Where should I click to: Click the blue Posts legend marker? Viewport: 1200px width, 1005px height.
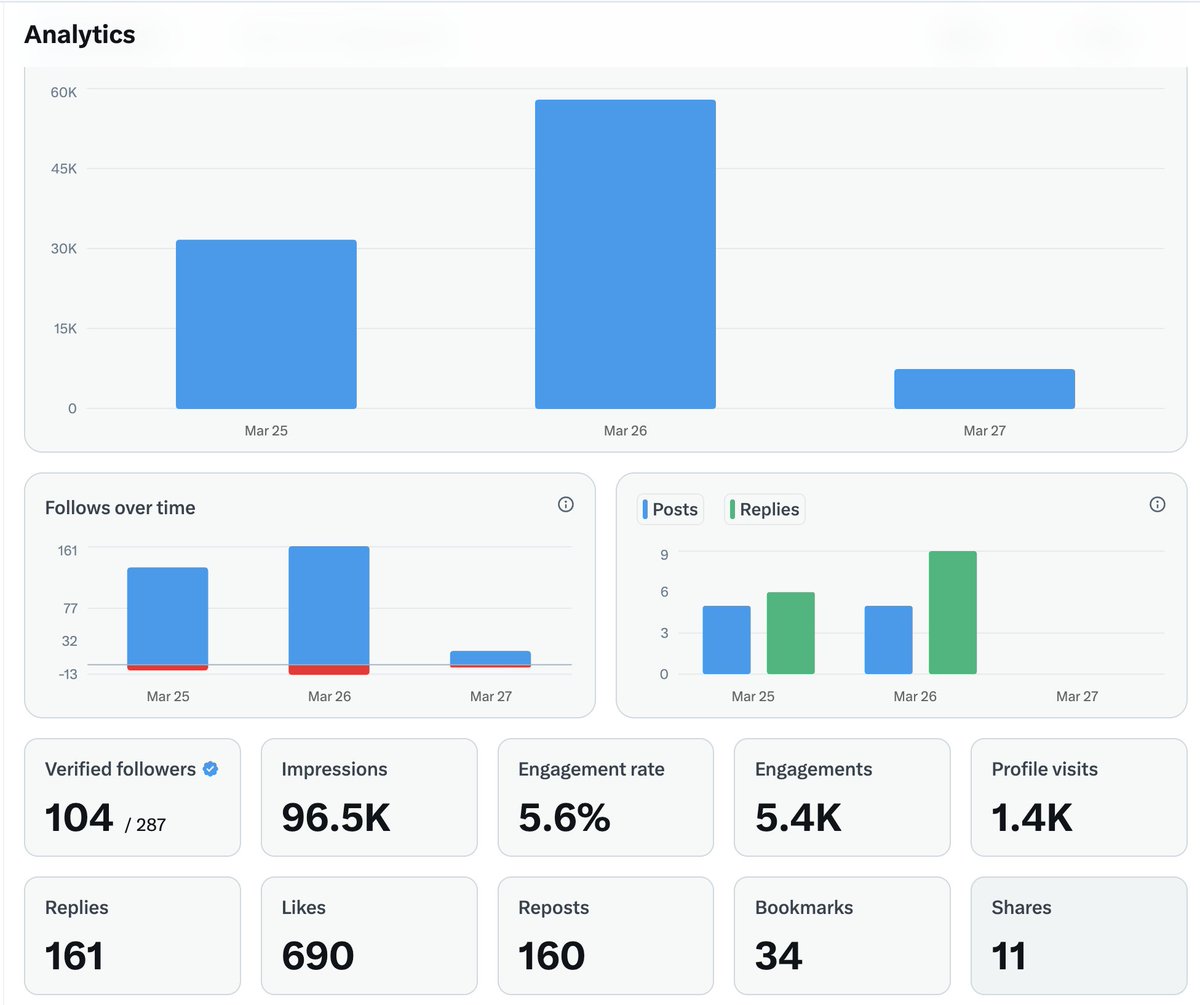(645, 509)
